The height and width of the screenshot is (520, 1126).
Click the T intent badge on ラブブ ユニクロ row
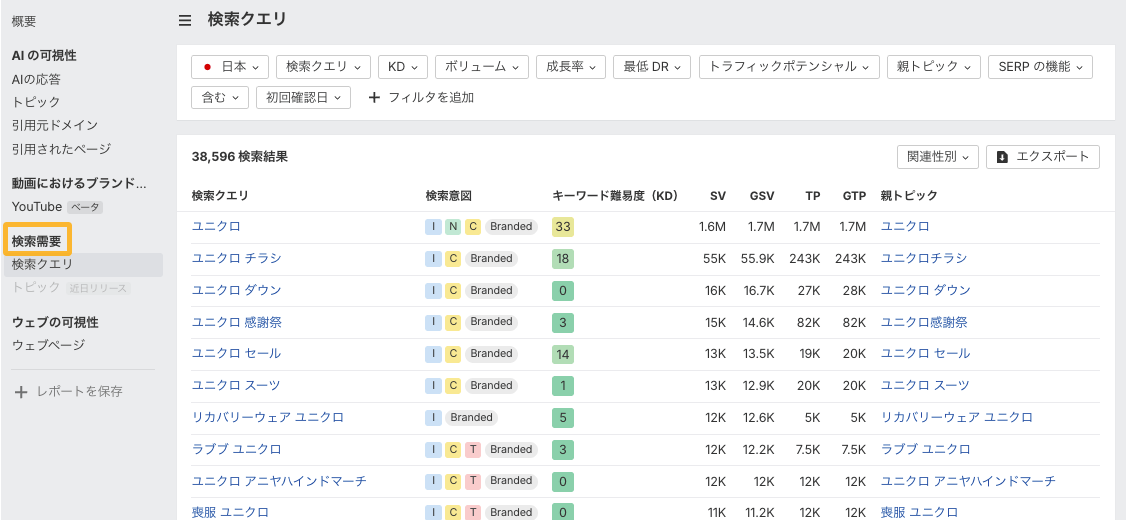(x=473, y=449)
